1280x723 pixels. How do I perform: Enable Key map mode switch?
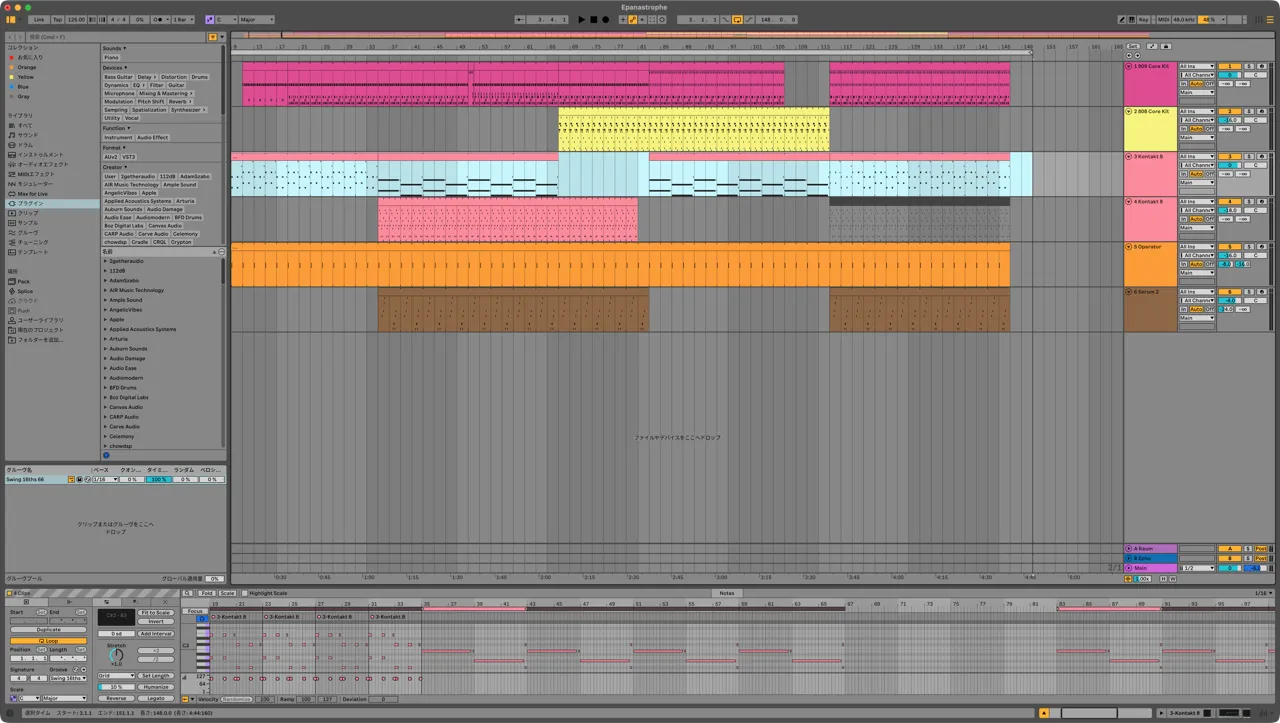pyautogui.click(x=1144, y=19)
